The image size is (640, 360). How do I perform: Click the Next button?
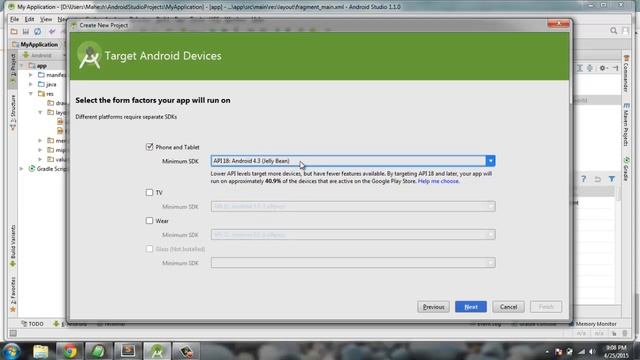471,307
